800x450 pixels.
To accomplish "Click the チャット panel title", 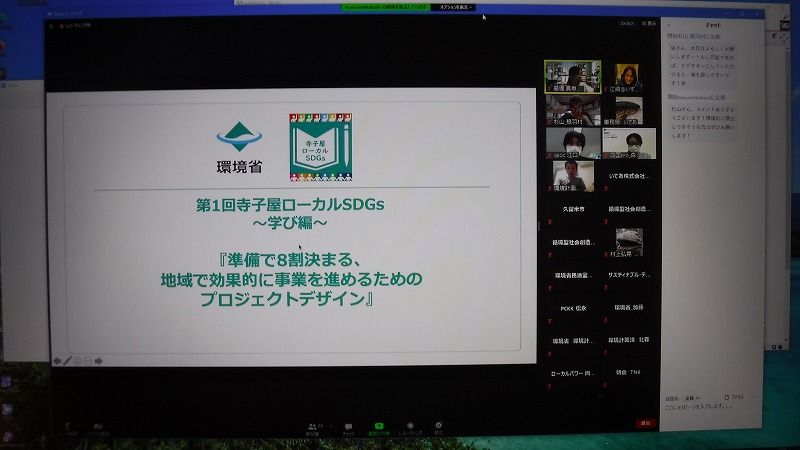I will tap(713, 24).
